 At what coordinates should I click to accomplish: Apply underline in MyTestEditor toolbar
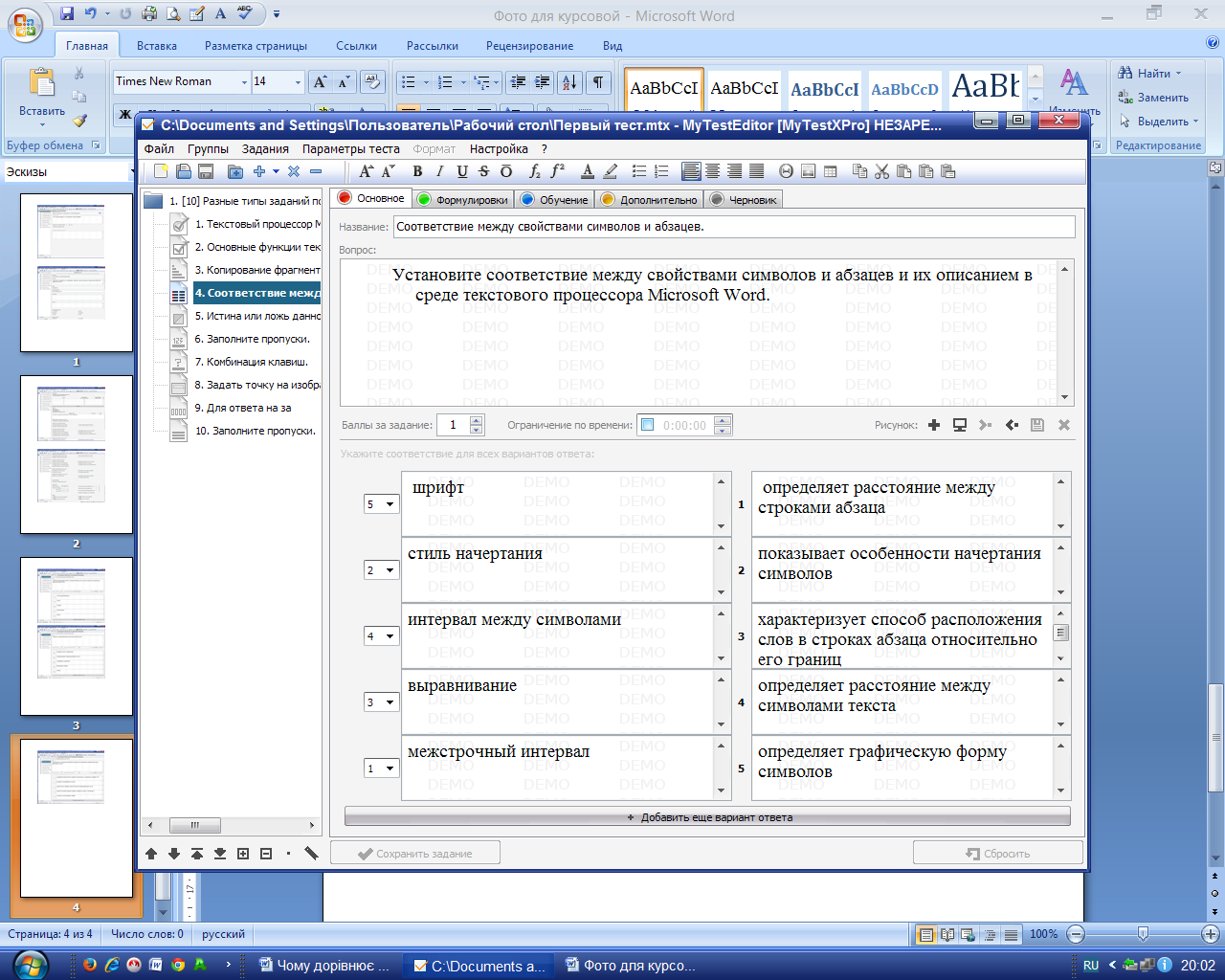[x=462, y=171]
